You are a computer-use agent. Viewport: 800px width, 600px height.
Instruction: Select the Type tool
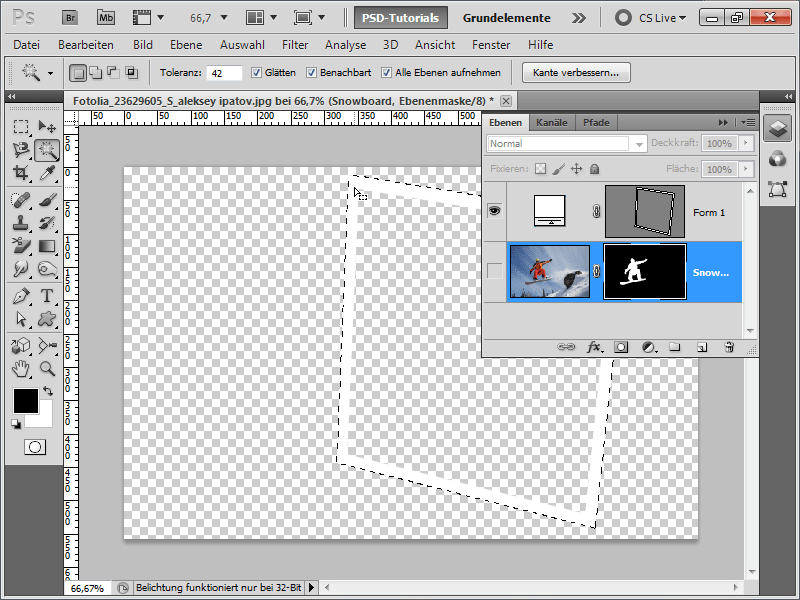click(47, 296)
